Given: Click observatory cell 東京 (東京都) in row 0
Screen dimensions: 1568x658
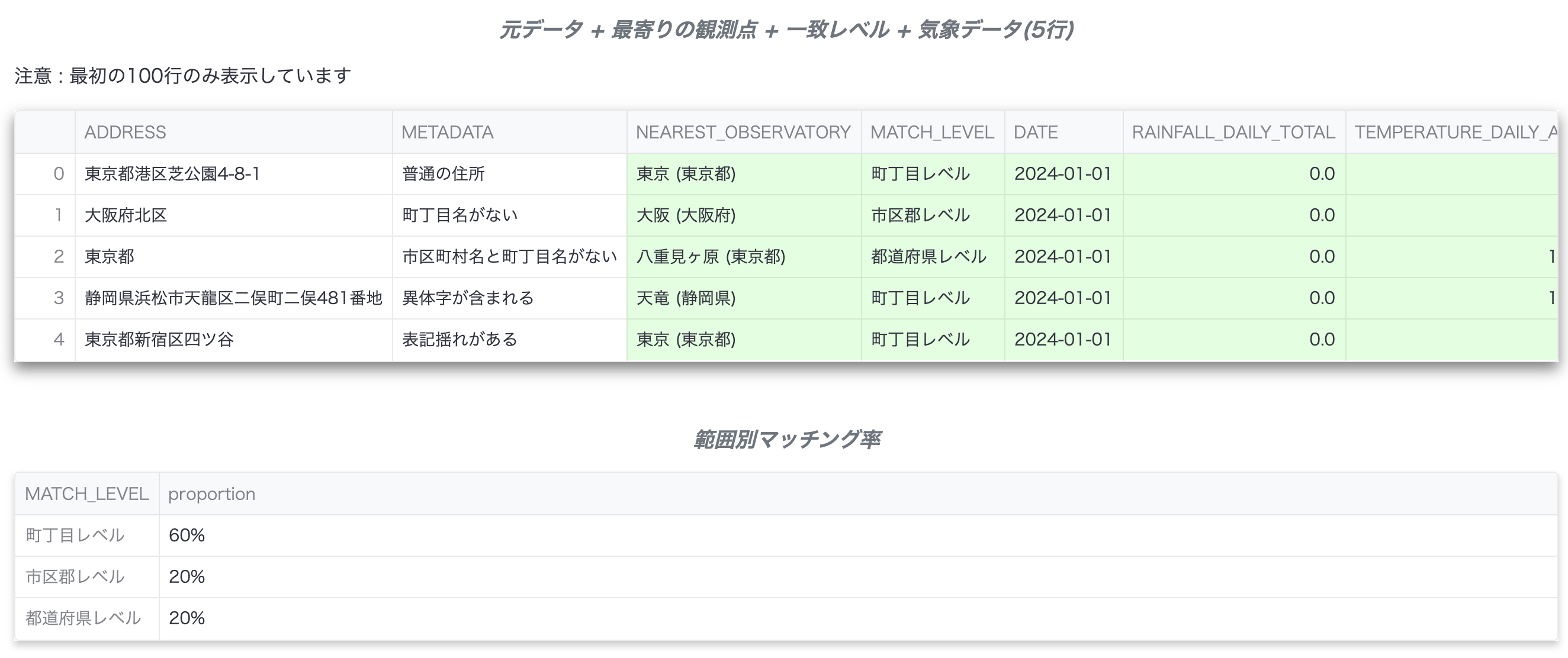Looking at the screenshot, I should pos(744,174).
